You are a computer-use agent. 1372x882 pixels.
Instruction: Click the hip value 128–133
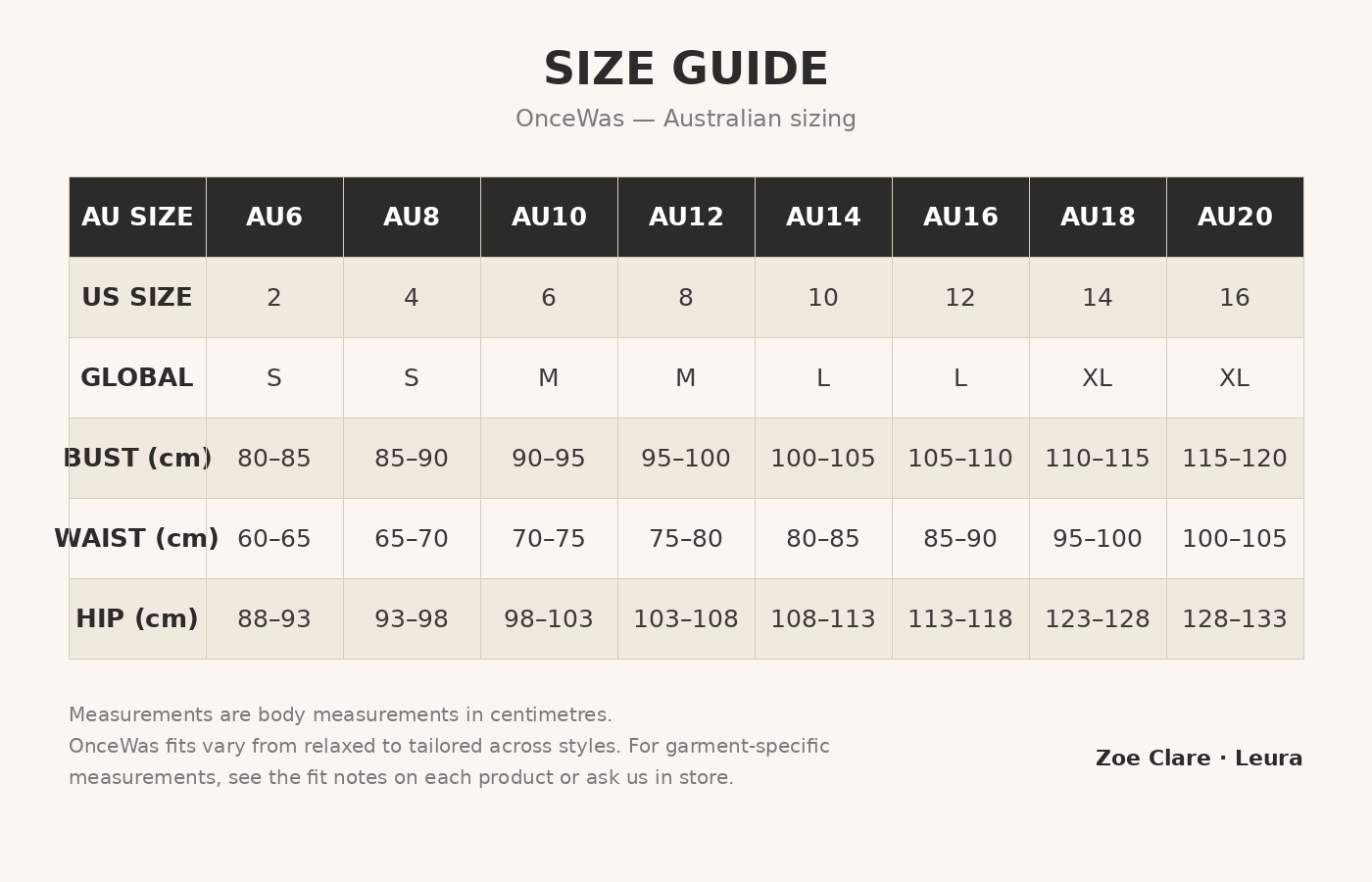tap(1235, 619)
